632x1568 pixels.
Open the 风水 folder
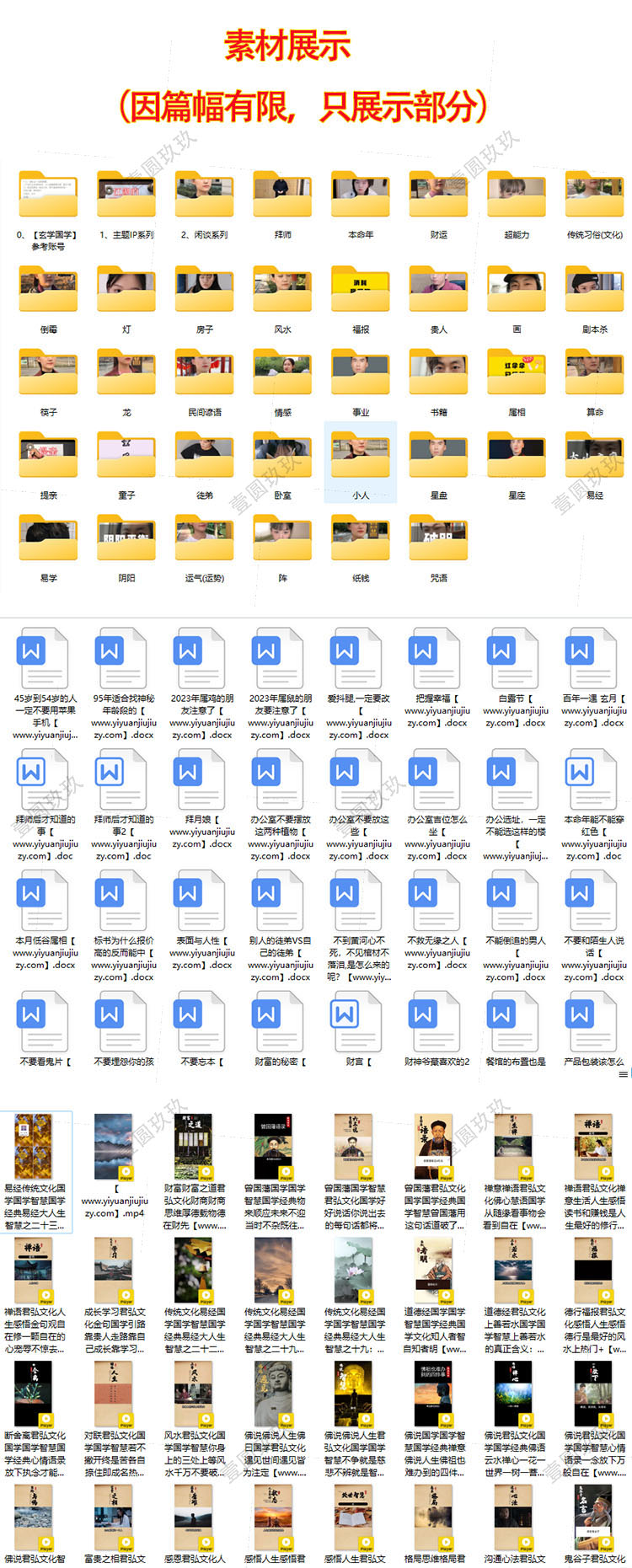pyautogui.click(x=282, y=292)
